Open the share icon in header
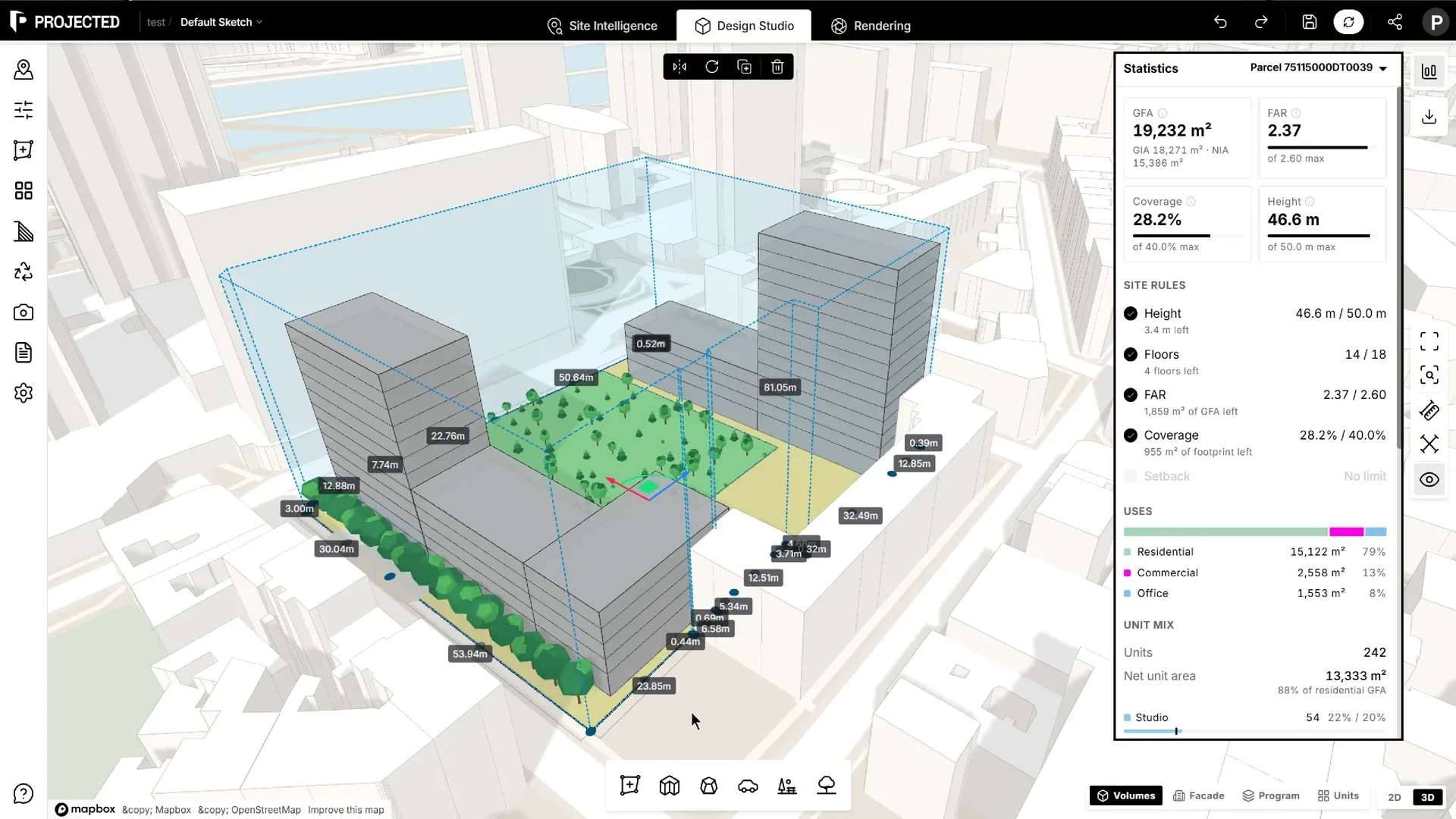 click(x=1395, y=22)
